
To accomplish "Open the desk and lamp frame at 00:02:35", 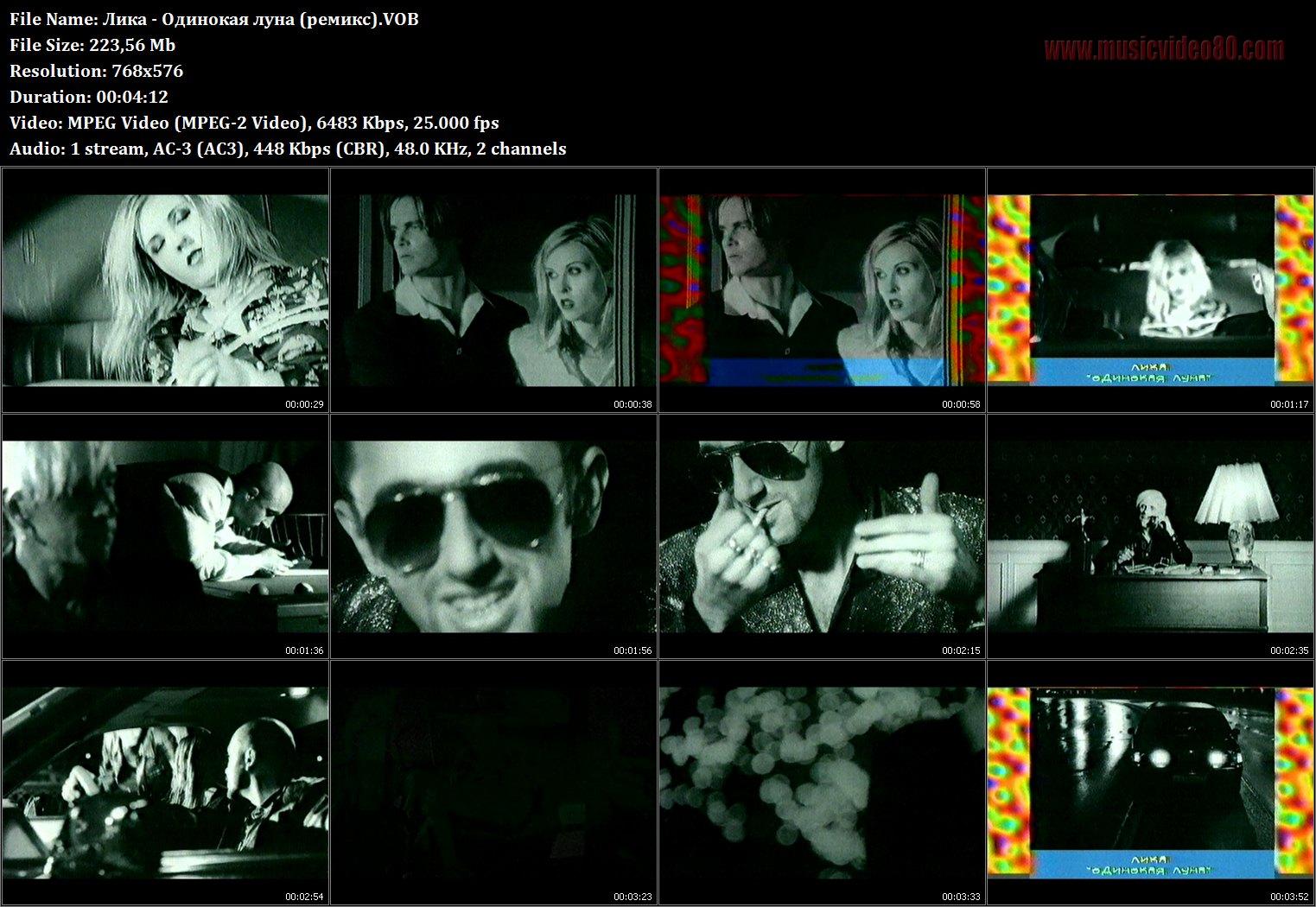I will coord(1150,536).
